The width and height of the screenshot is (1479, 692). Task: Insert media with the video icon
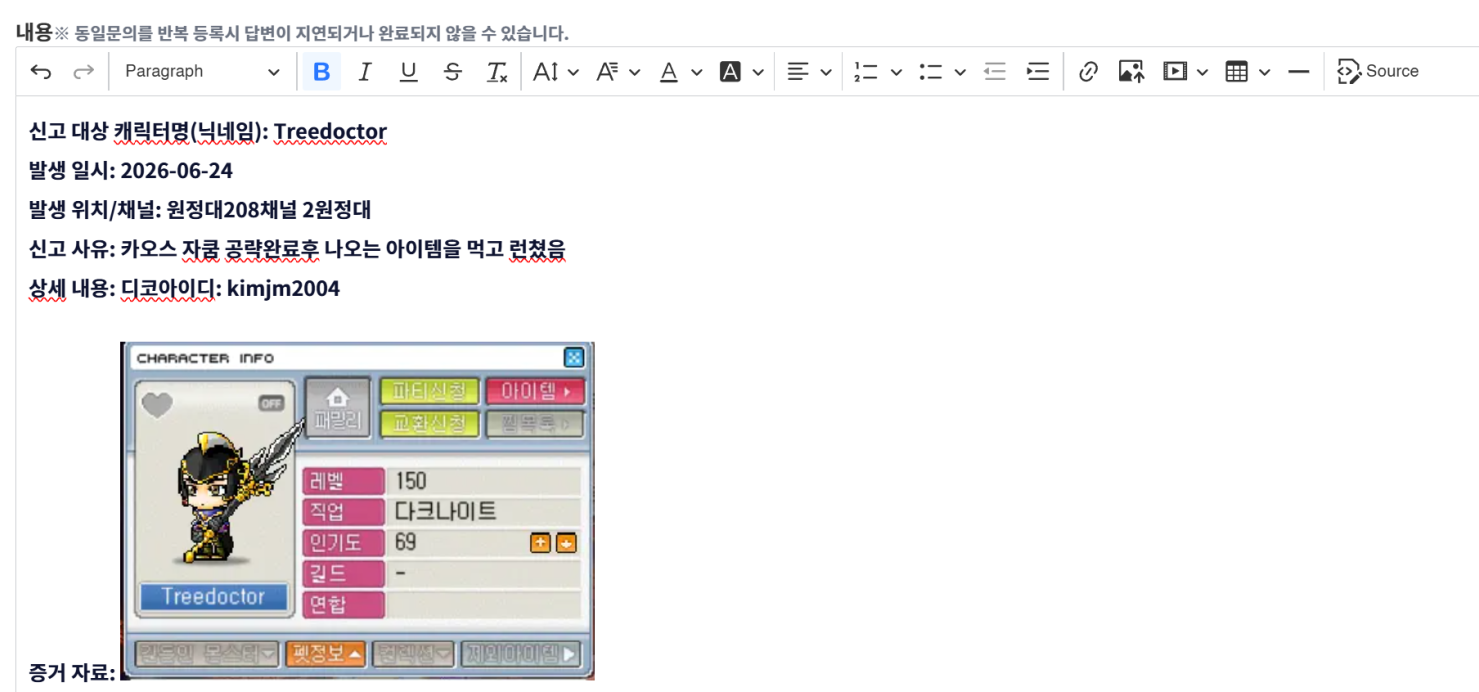(1175, 71)
